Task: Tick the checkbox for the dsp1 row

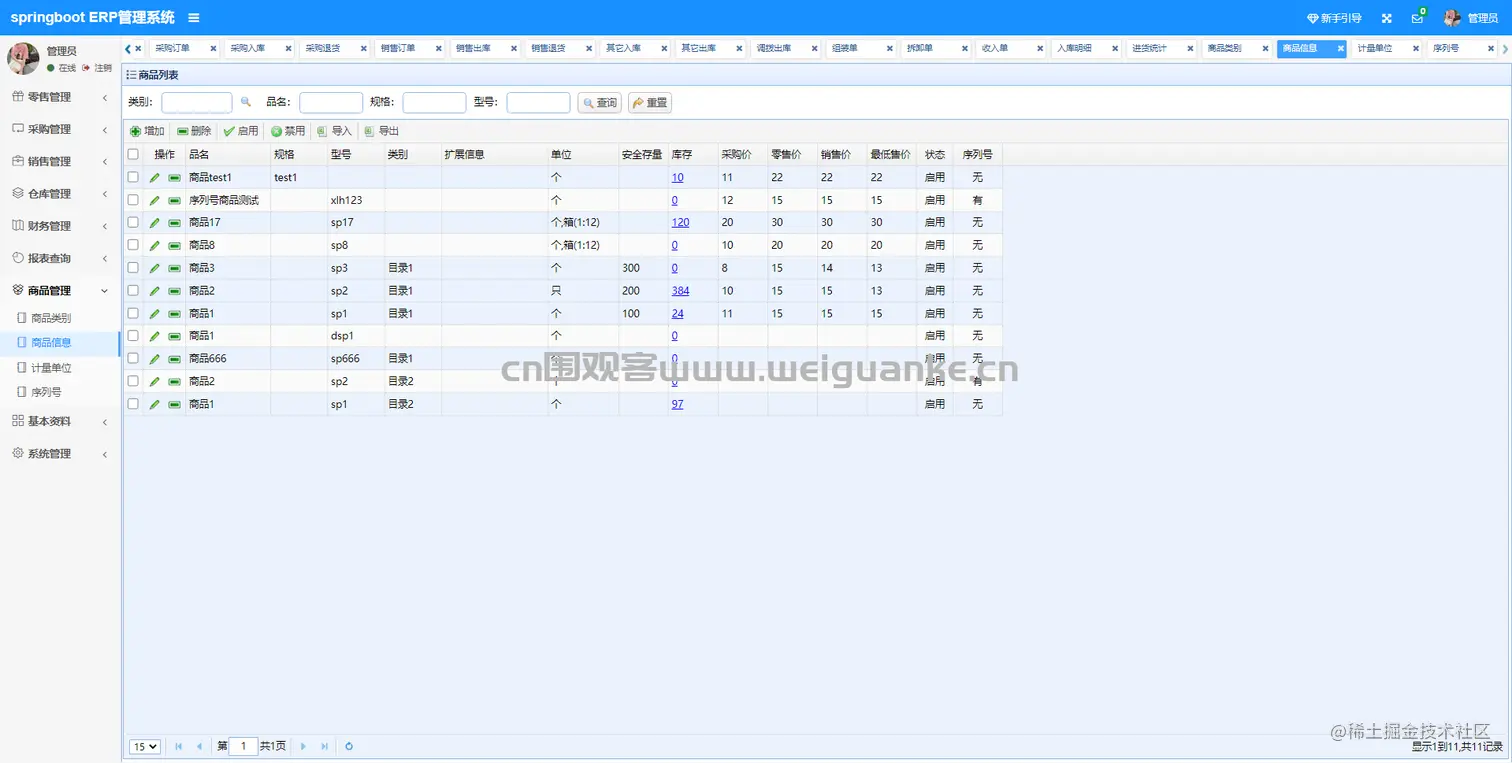Action: click(x=133, y=336)
